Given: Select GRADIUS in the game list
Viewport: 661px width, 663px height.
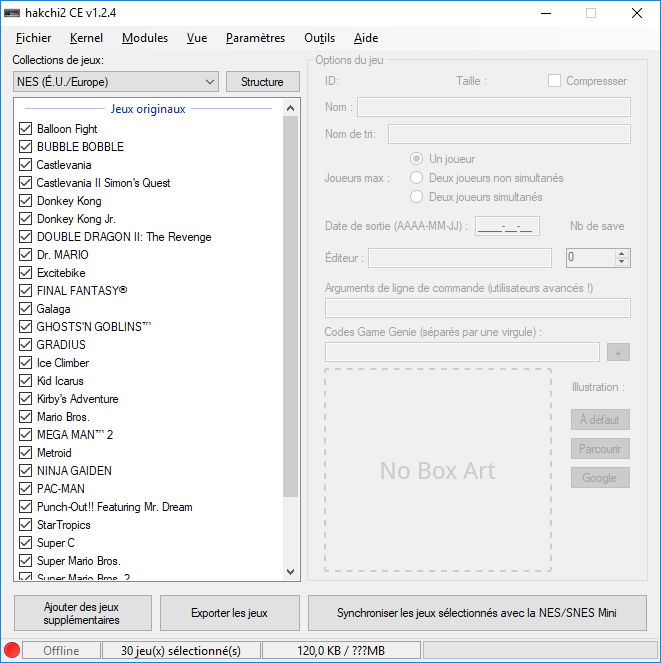Looking at the screenshot, I should click(x=61, y=345).
